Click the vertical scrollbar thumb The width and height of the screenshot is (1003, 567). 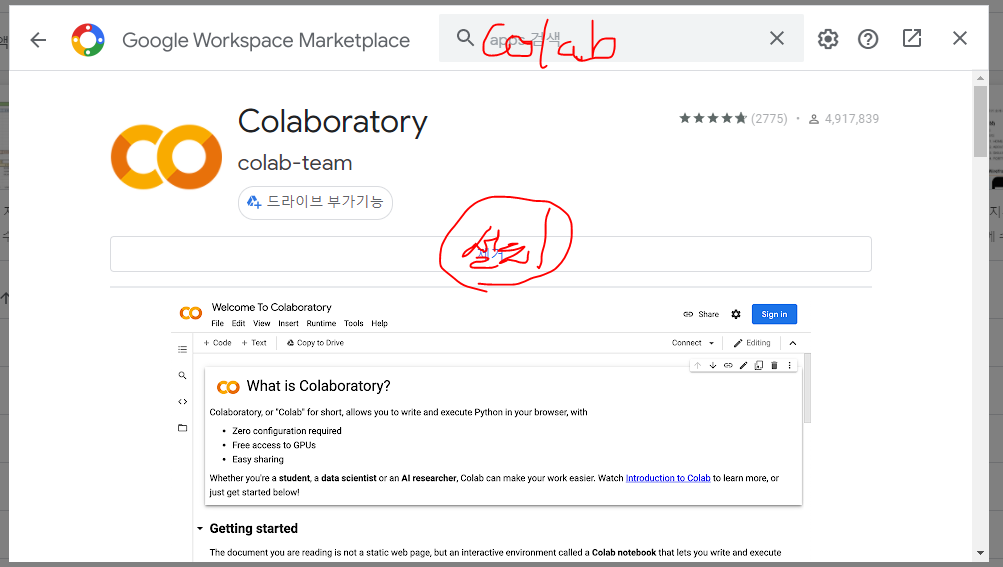tap(980, 122)
